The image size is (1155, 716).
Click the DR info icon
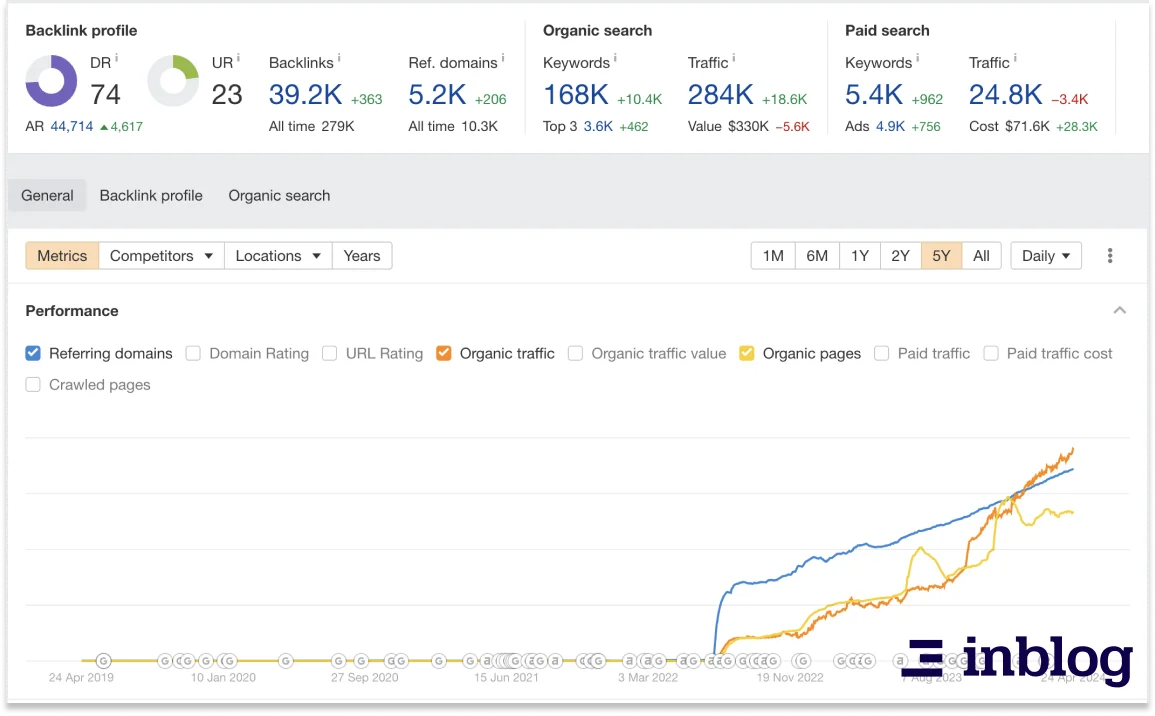117,59
